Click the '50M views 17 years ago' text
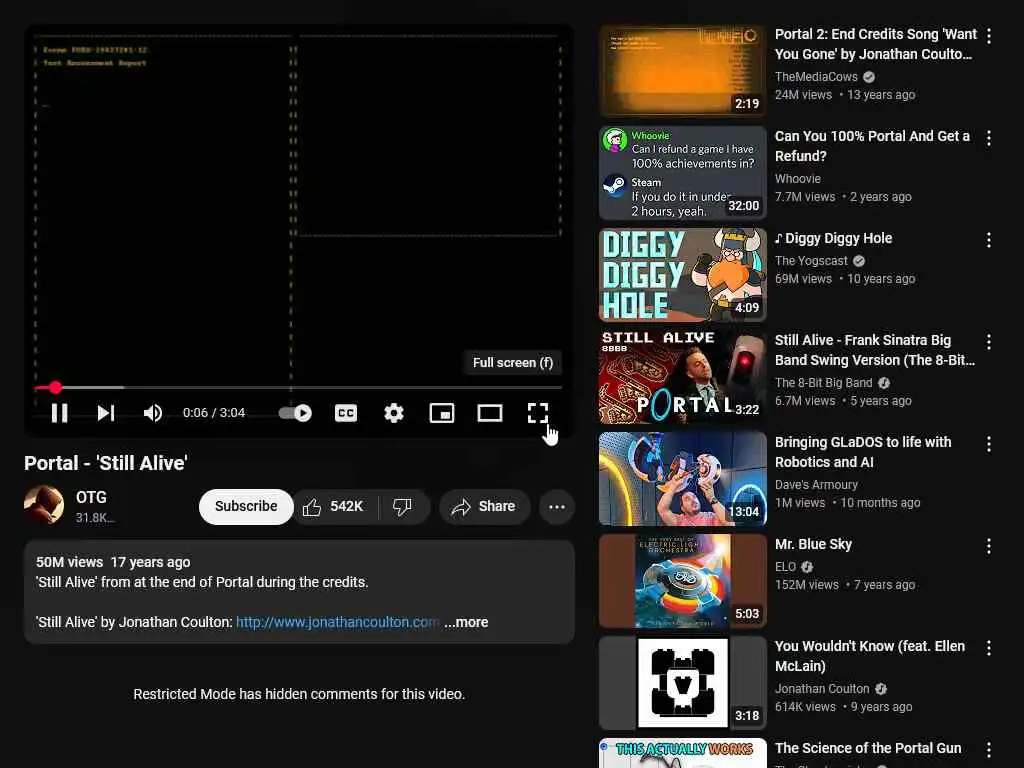Screen dimensions: 1024x768 (113, 562)
